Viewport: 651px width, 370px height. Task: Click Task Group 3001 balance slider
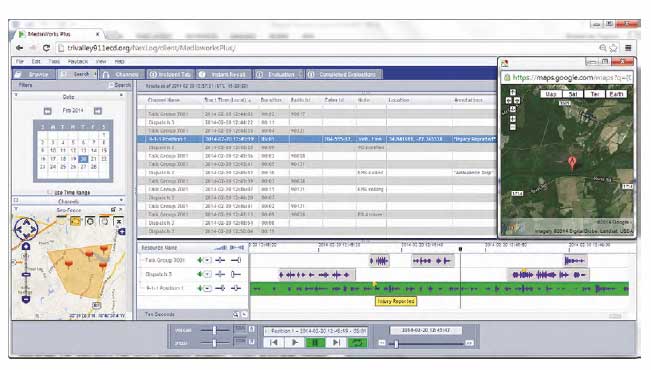click(x=236, y=260)
